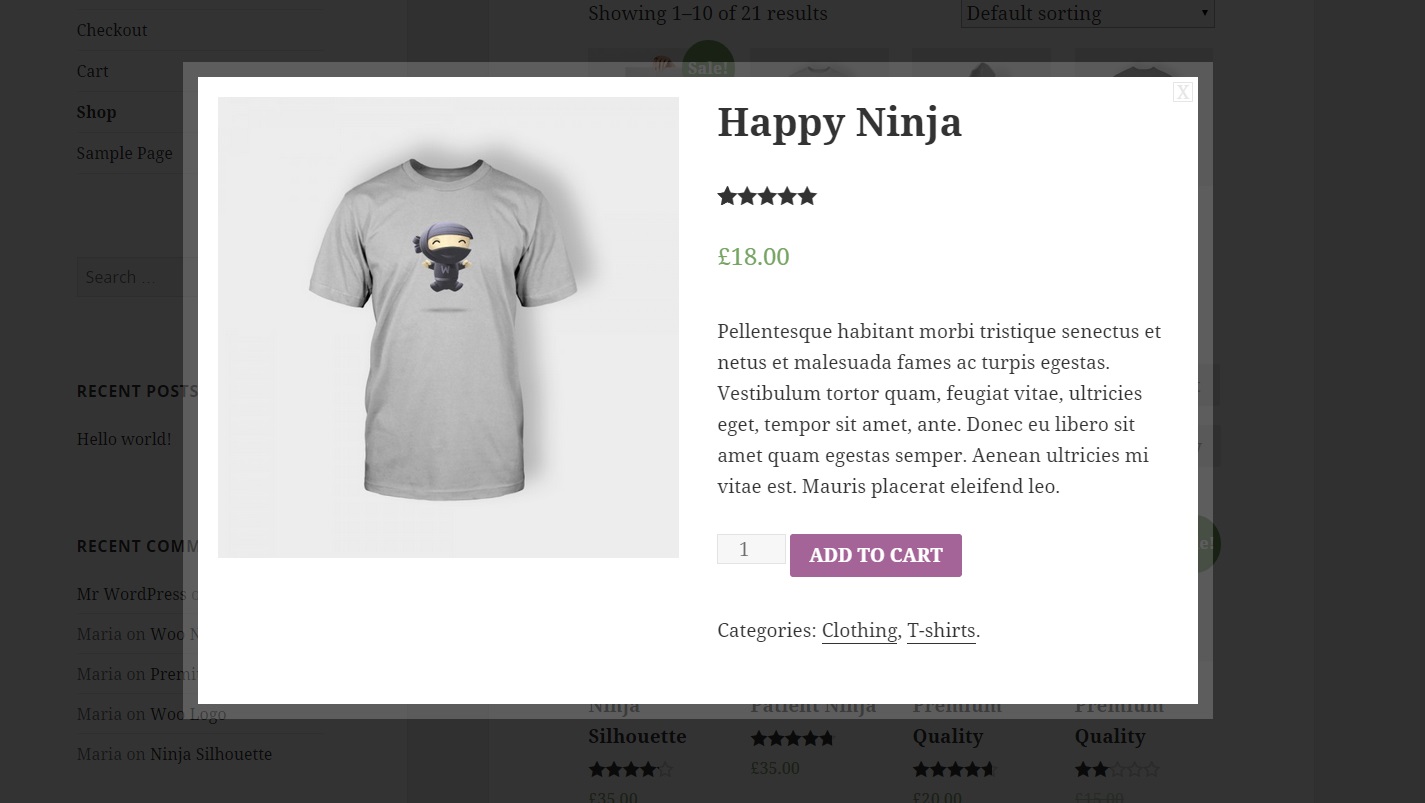Open the T-shirts category link

click(941, 631)
